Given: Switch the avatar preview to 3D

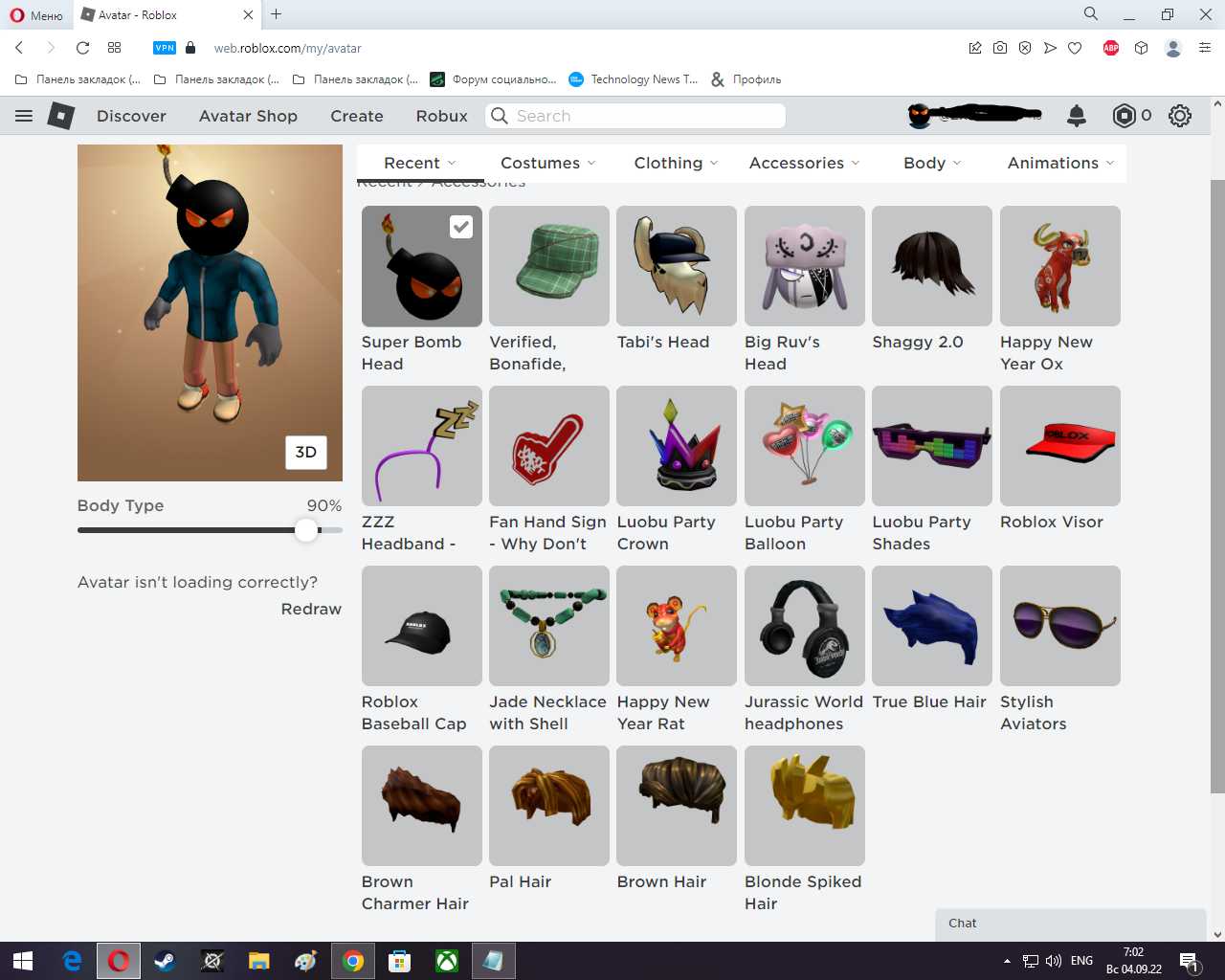Looking at the screenshot, I should pyautogui.click(x=306, y=453).
